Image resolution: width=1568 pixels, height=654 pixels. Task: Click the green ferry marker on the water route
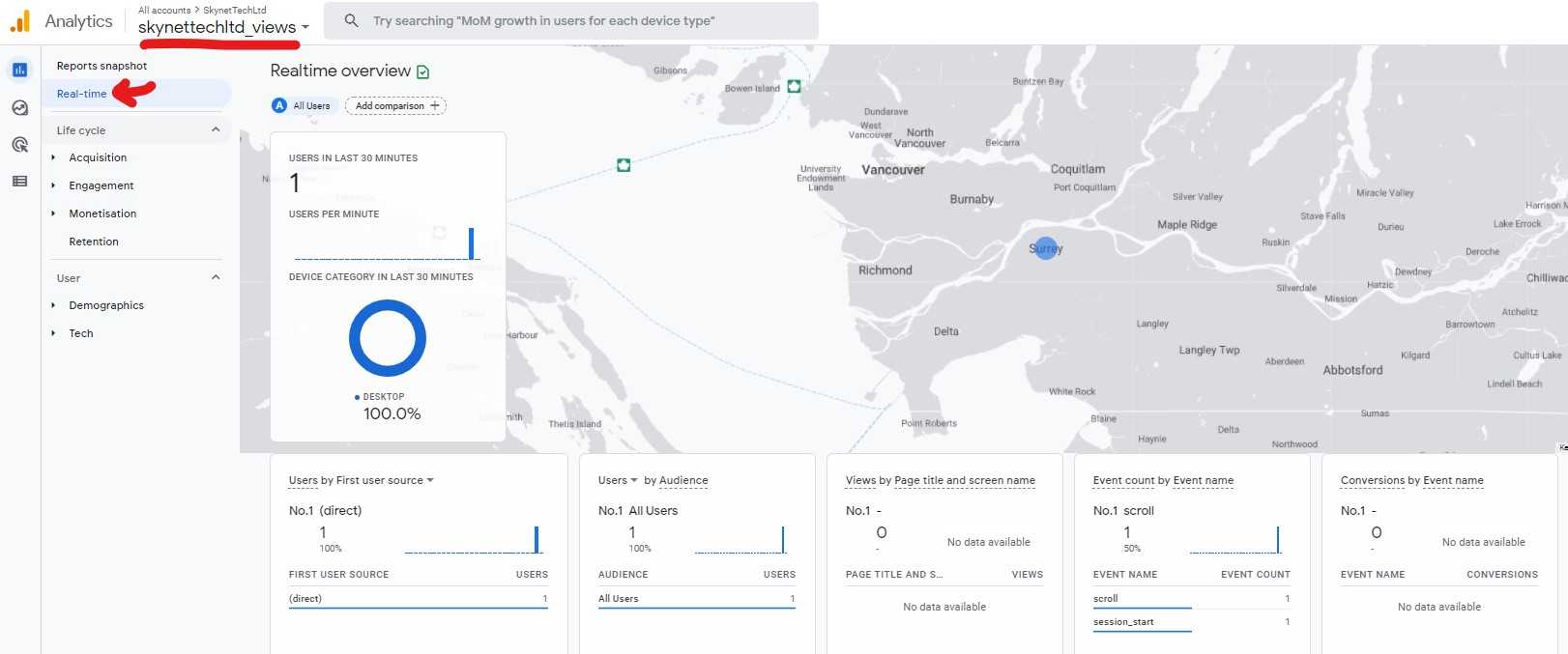(x=624, y=165)
